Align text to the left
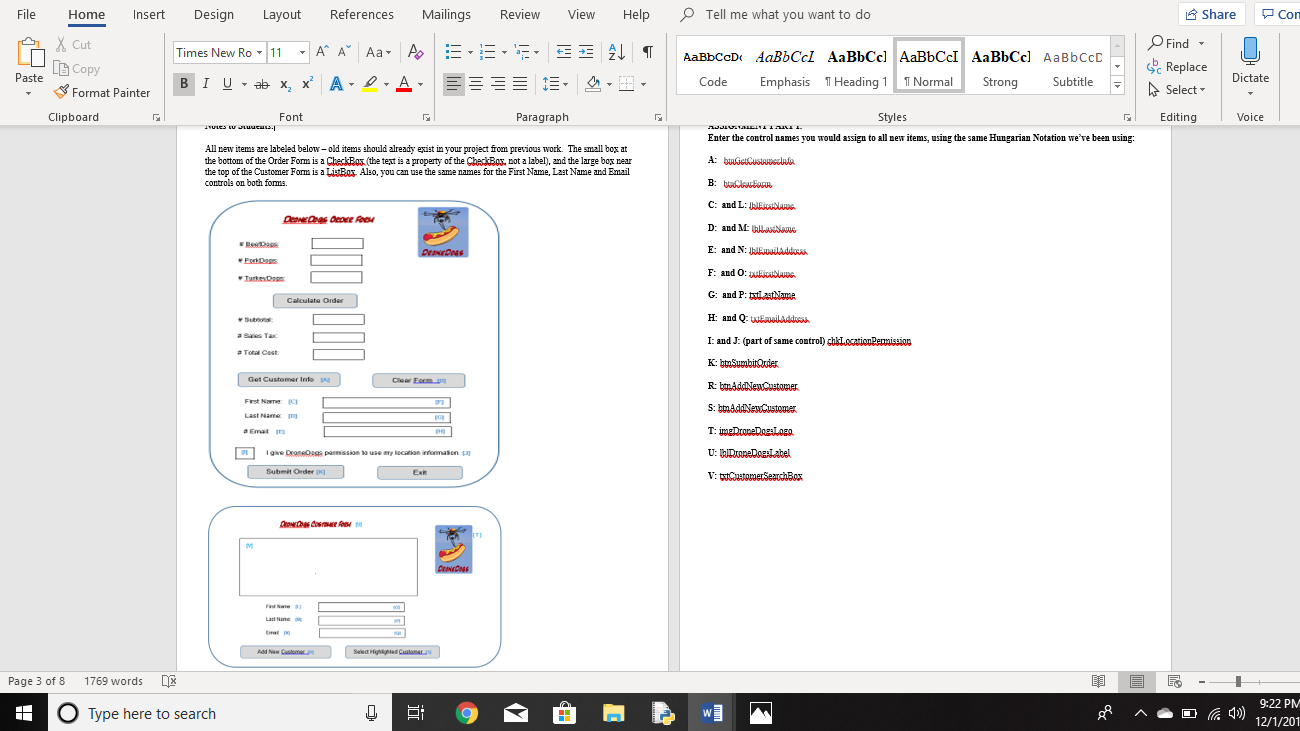The image size is (1300, 731). [x=454, y=84]
